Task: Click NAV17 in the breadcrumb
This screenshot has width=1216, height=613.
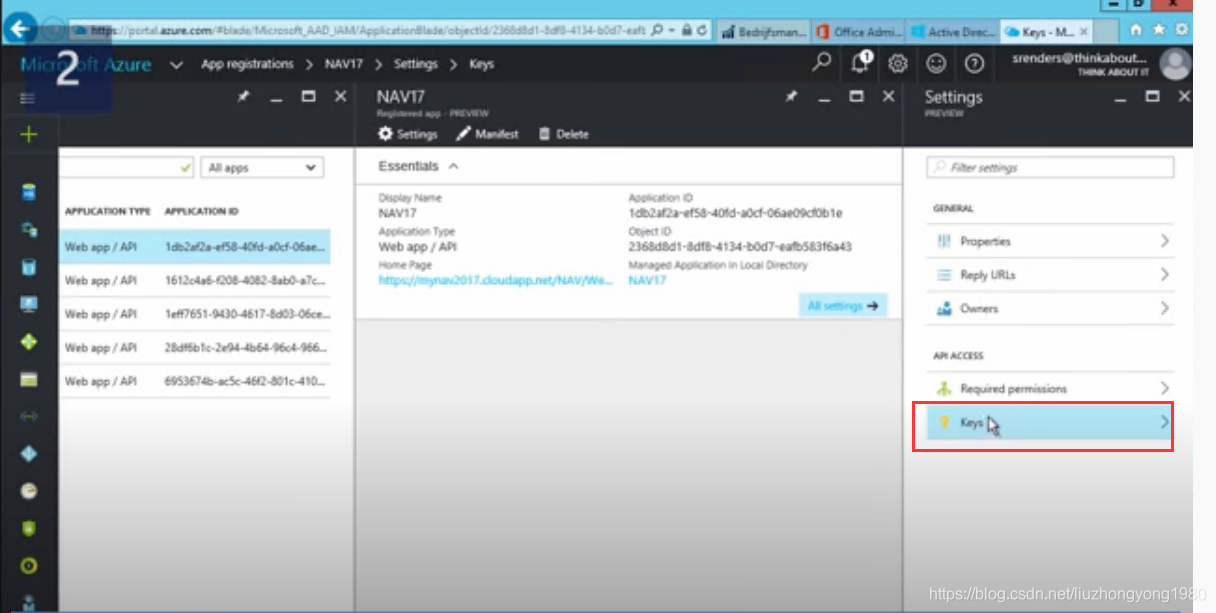Action: pyautogui.click(x=345, y=64)
